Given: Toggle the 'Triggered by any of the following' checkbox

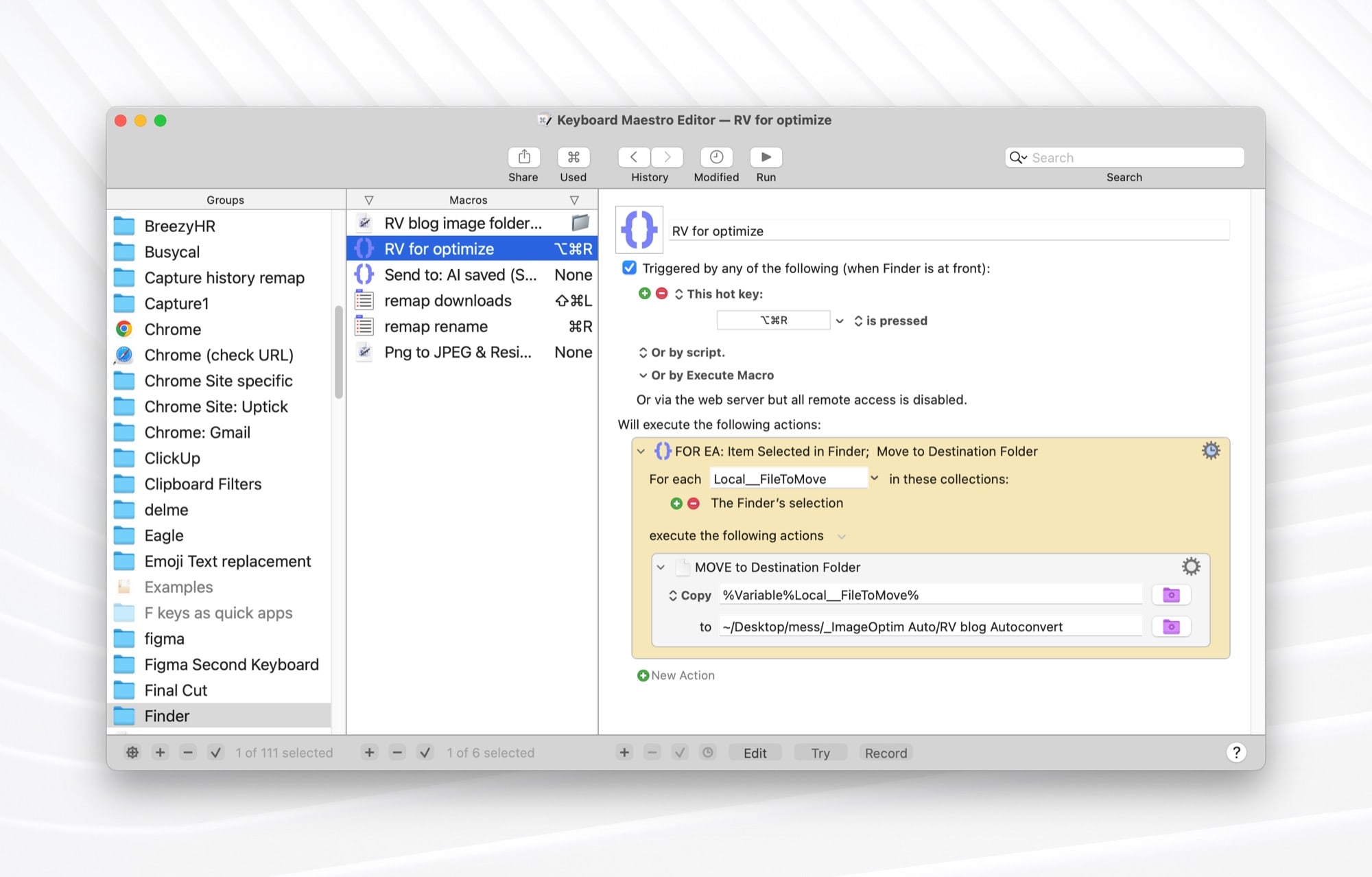Looking at the screenshot, I should point(629,268).
